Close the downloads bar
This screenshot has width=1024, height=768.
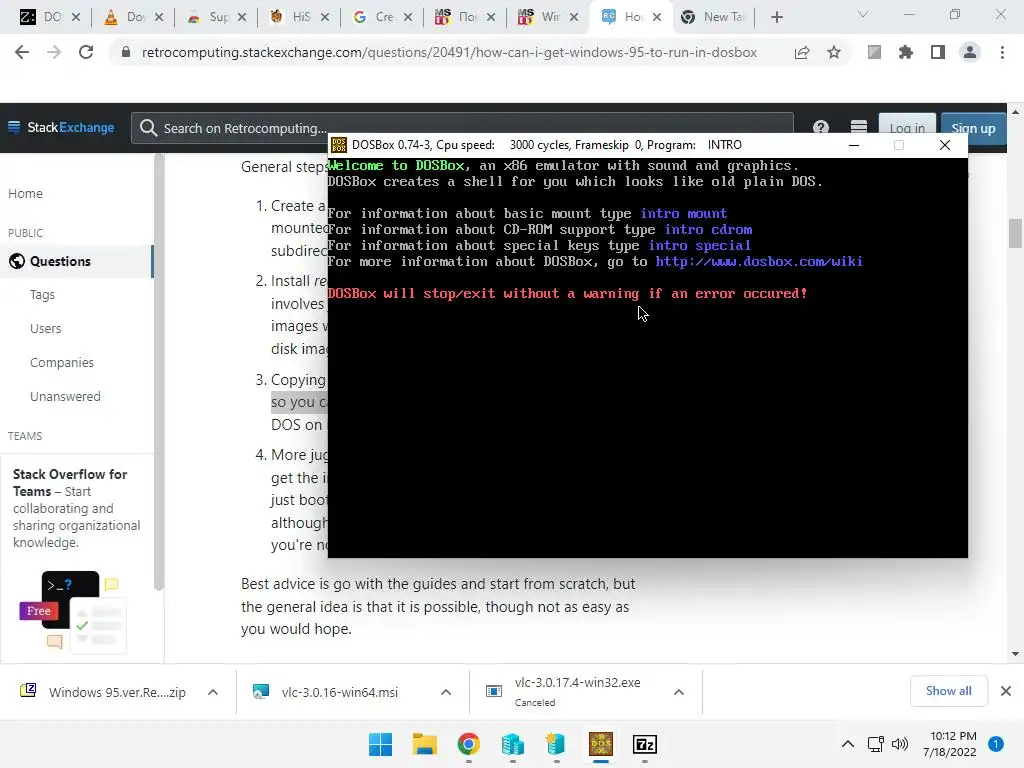(1006, 691)
